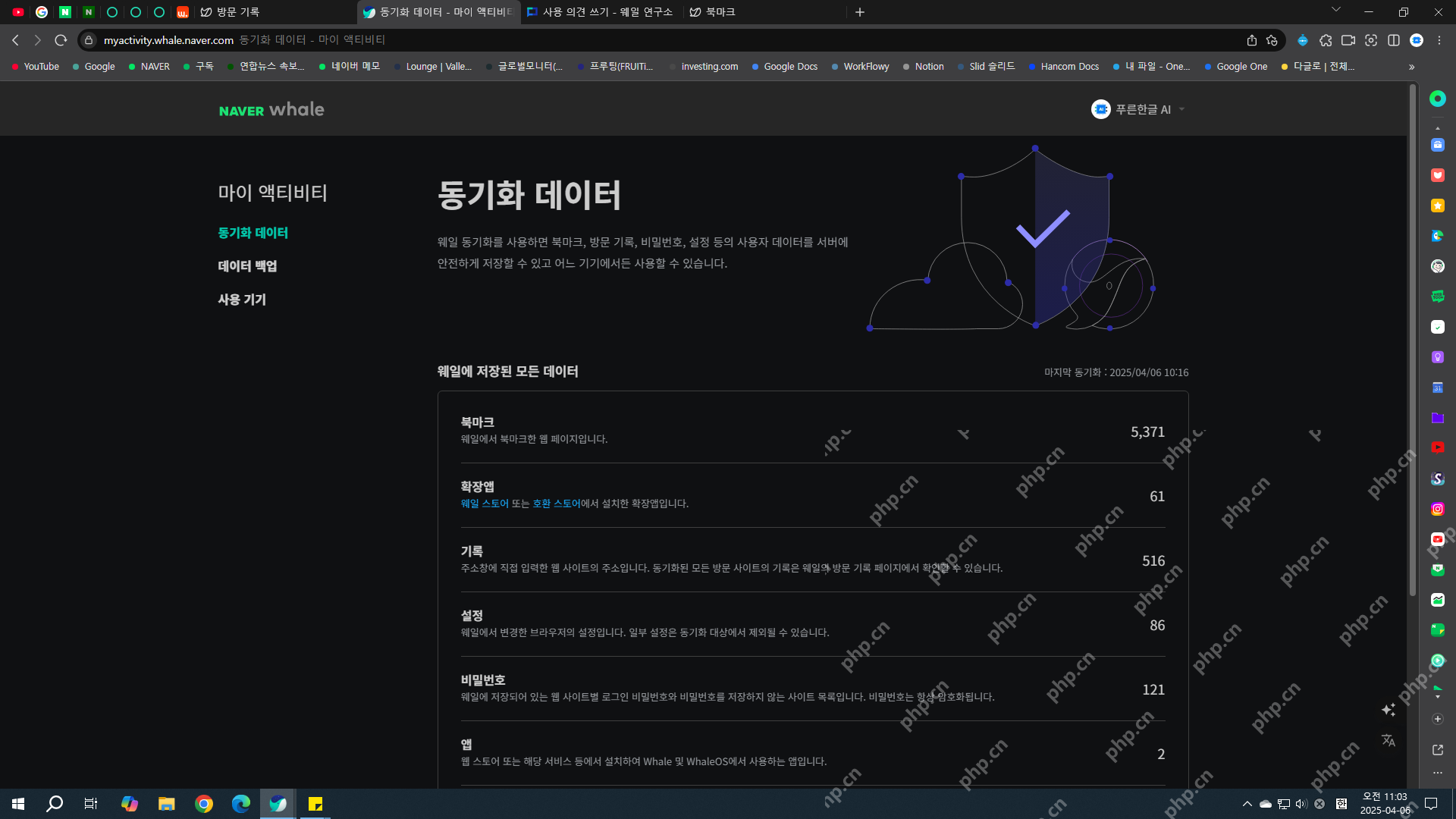Open the Windows Start menu

click(18, 804)
